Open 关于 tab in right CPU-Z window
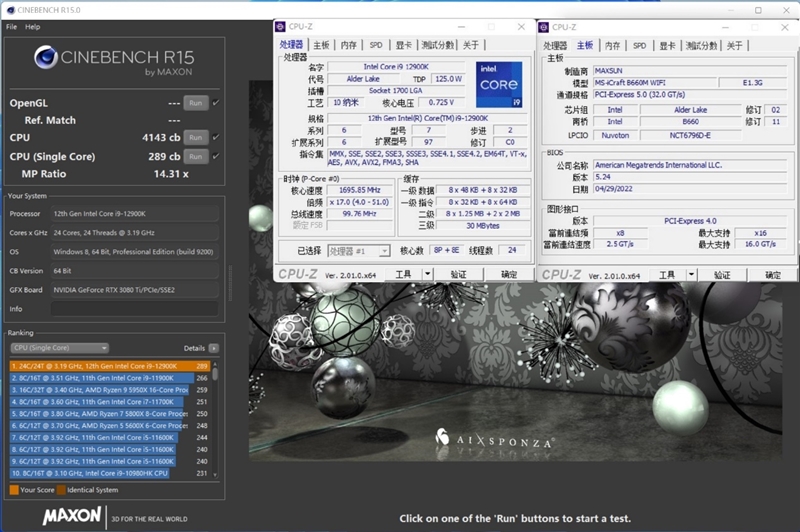Viewport: 800px width, 532px height. [735, 45]
